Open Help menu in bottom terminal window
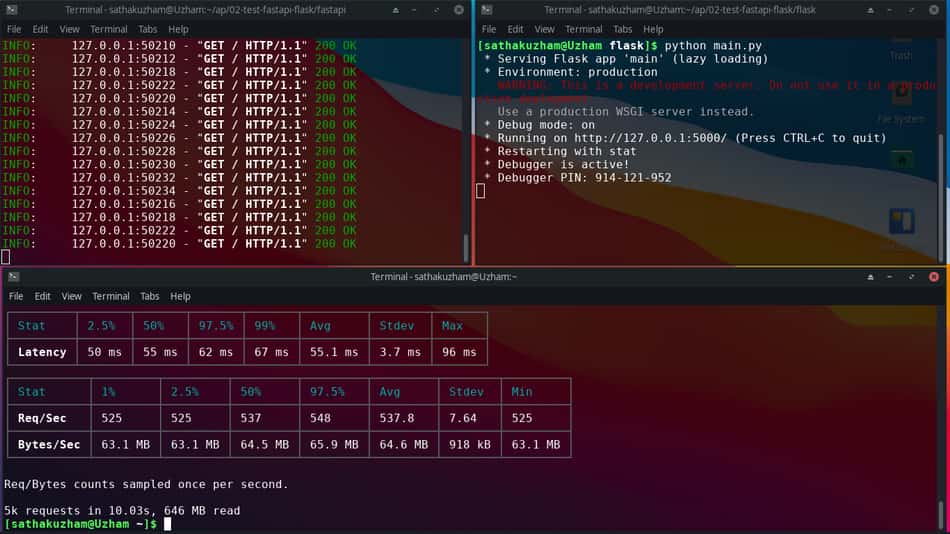The height and width of the screenshot is (534, 950). (180, 296)
